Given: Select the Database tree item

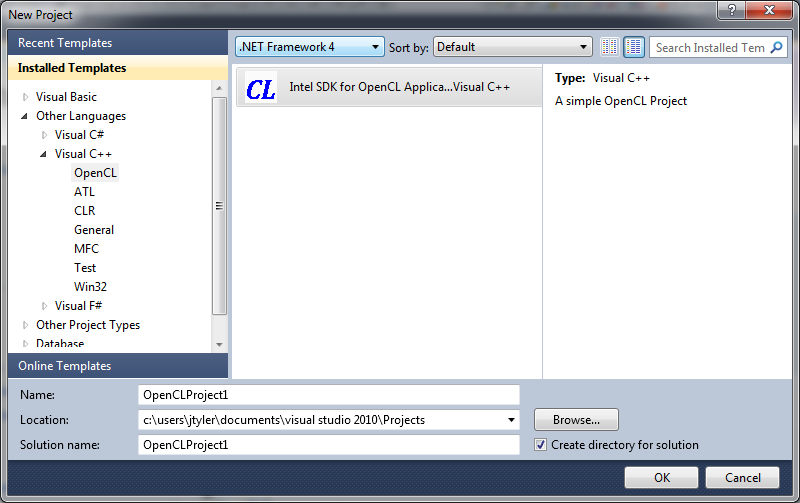Looking at the screenshot, I should point(60,344).
